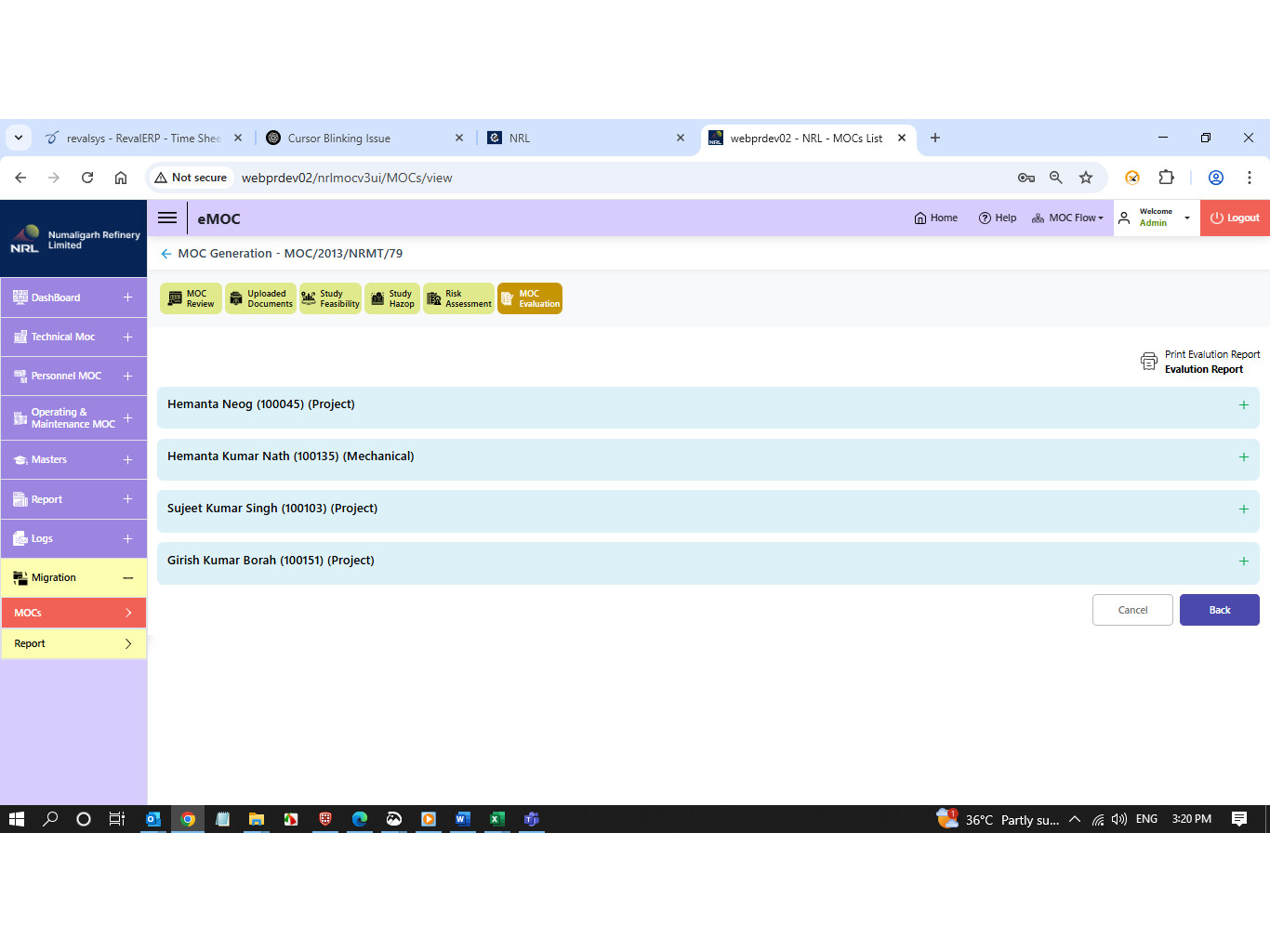Screen dimensions: 1270x952
Task: Switch to the Risk Assessment tab
Action: 458,298
